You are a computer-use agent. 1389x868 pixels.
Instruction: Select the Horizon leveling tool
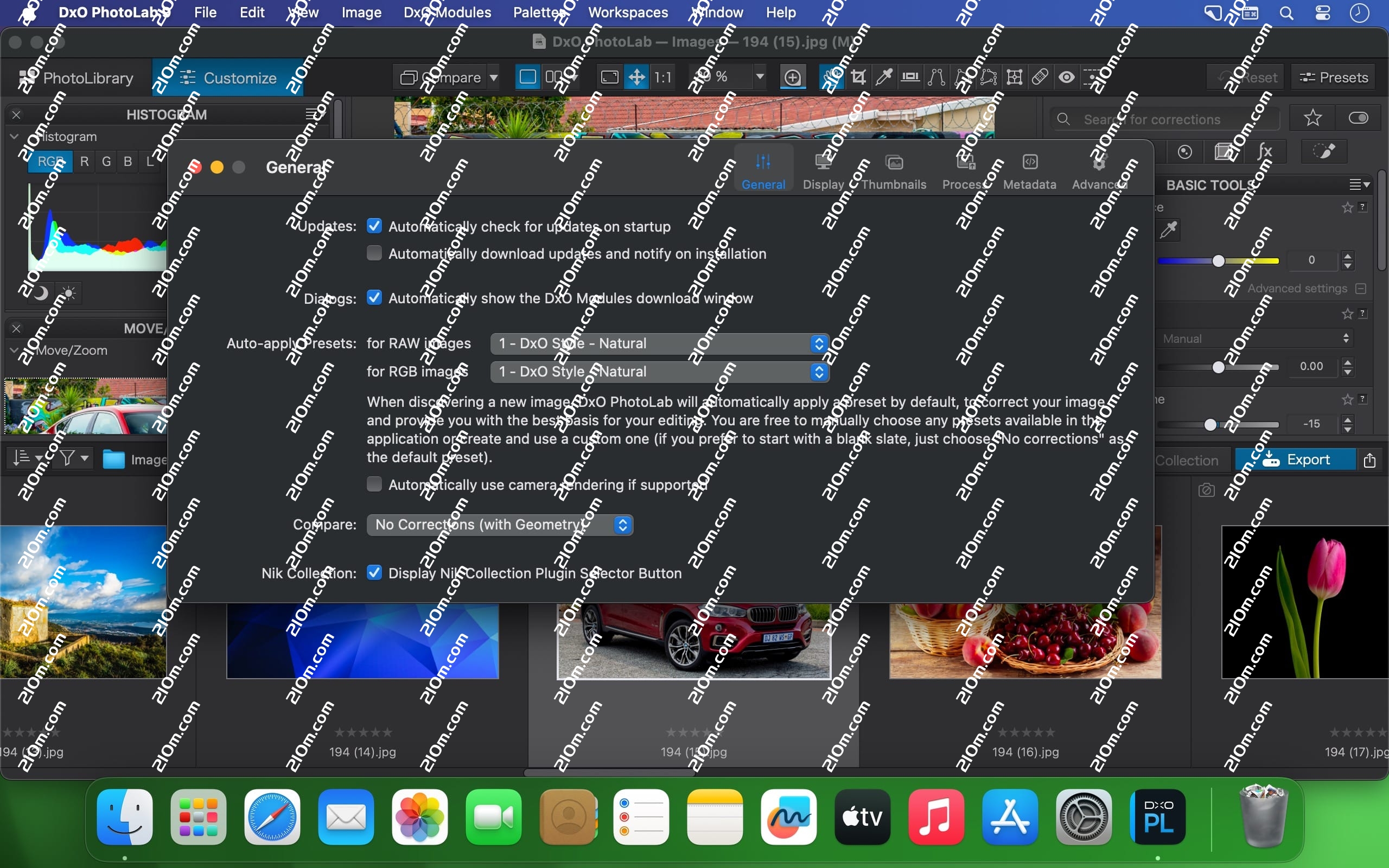point(910,77)
